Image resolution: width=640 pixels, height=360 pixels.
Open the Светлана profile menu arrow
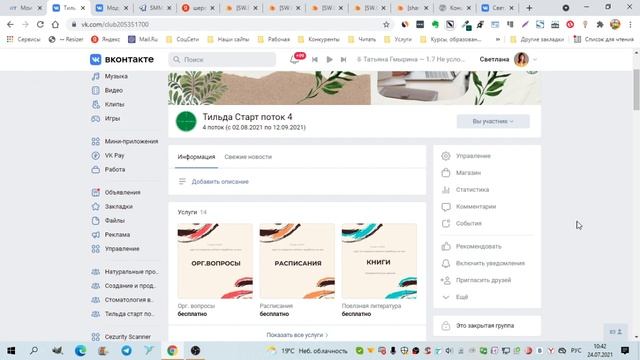point(535,60)
